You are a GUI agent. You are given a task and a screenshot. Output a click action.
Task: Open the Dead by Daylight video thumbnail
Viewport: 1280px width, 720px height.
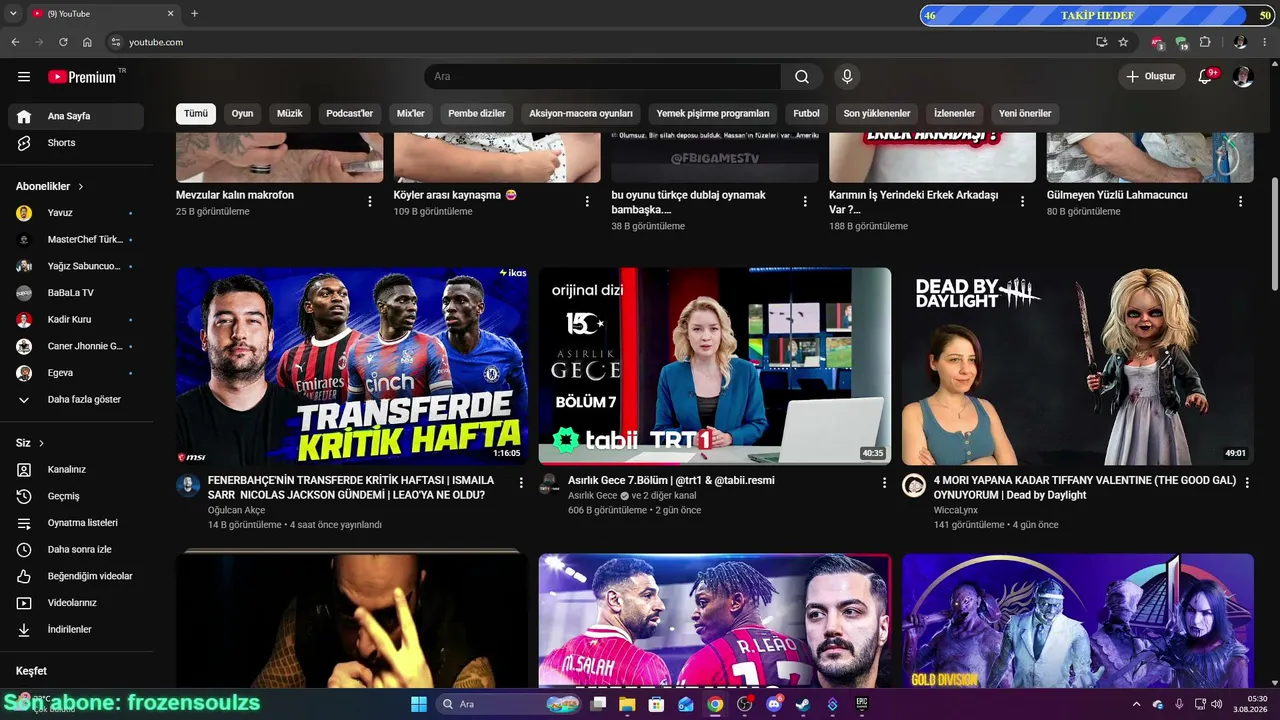(1078, 366)
